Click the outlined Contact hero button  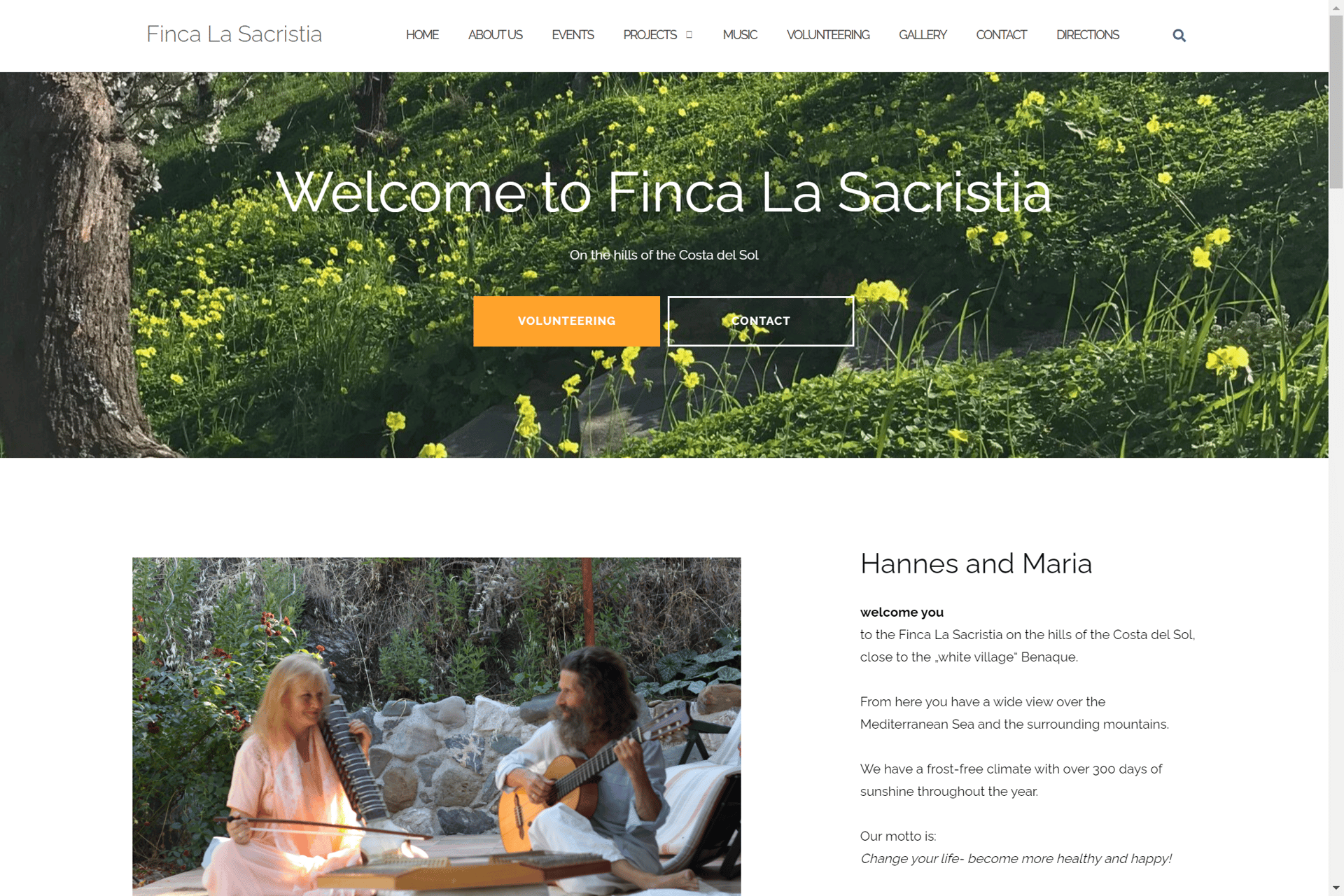pyautogui.click(x=761, y=321)
